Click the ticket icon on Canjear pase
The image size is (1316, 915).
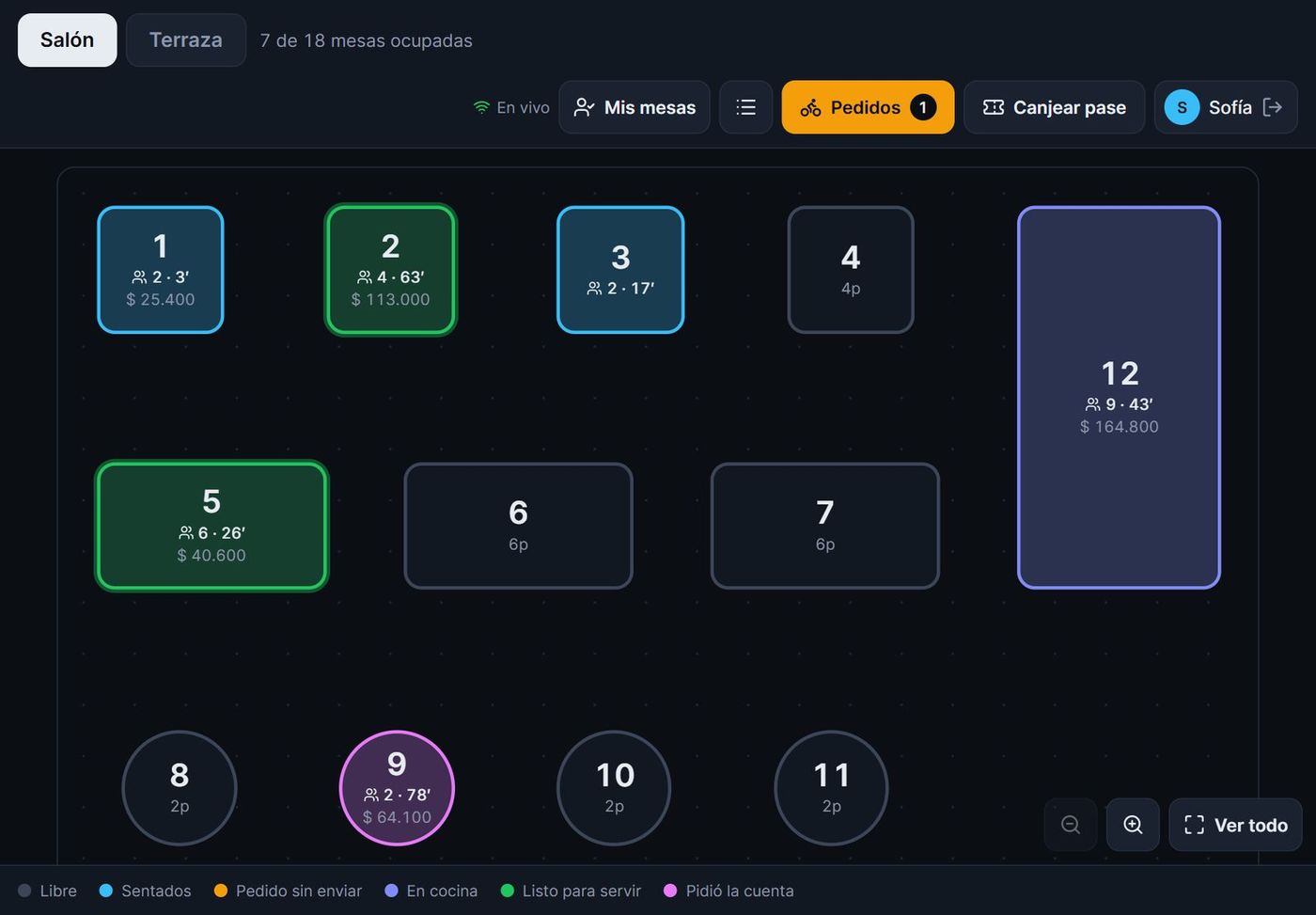(994, 107)
